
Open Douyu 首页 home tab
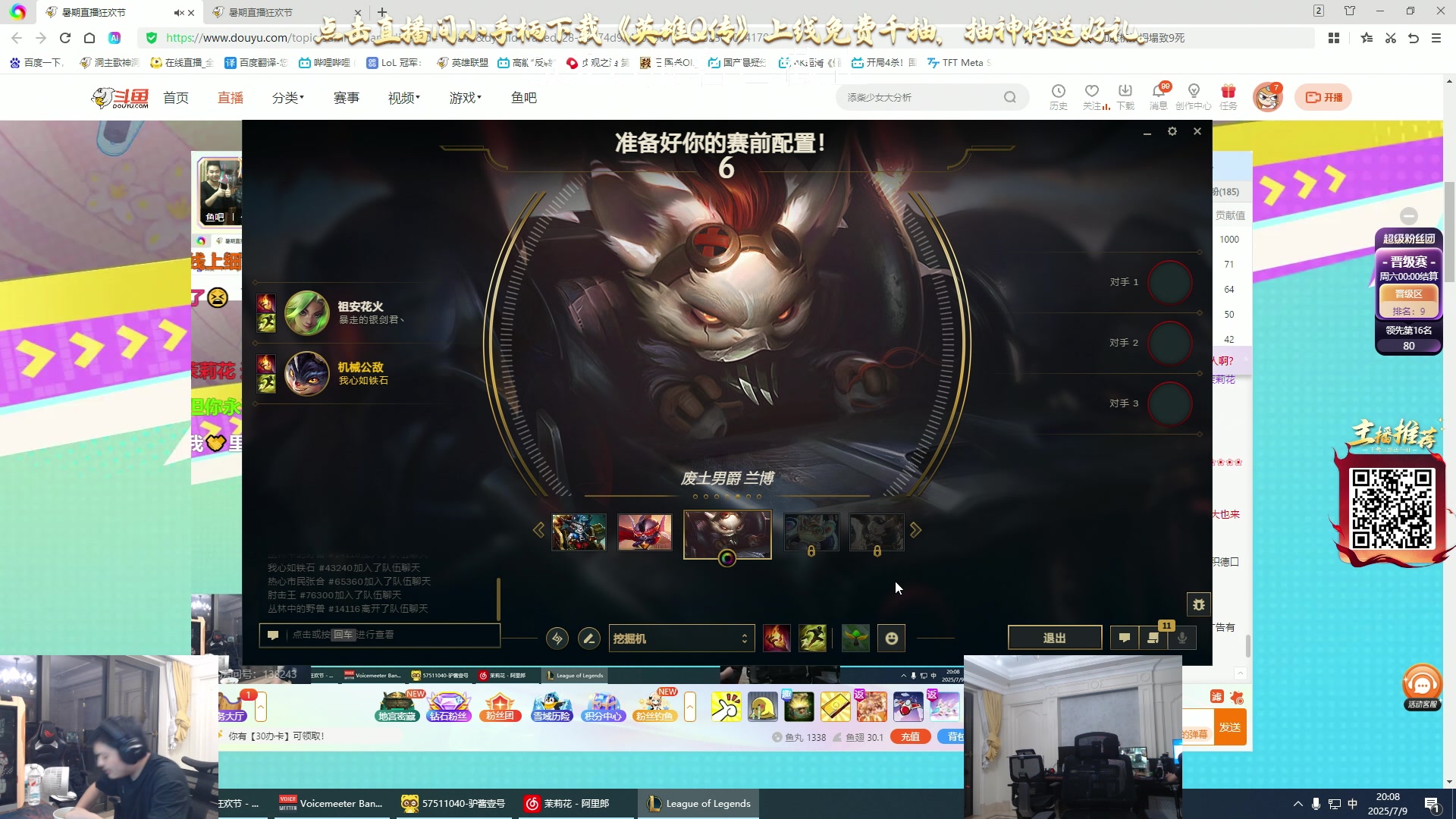point(176,98)
